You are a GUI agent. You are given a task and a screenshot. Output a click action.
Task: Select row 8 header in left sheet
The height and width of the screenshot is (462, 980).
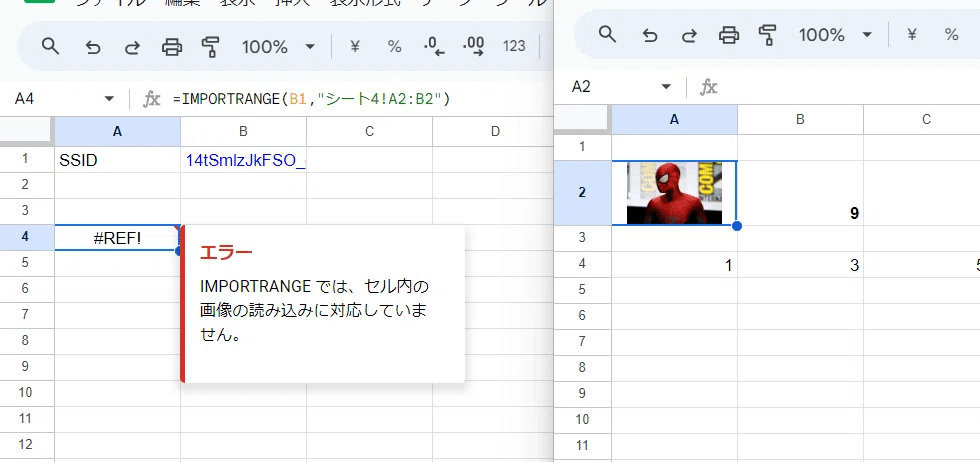(x=27, y=341)
